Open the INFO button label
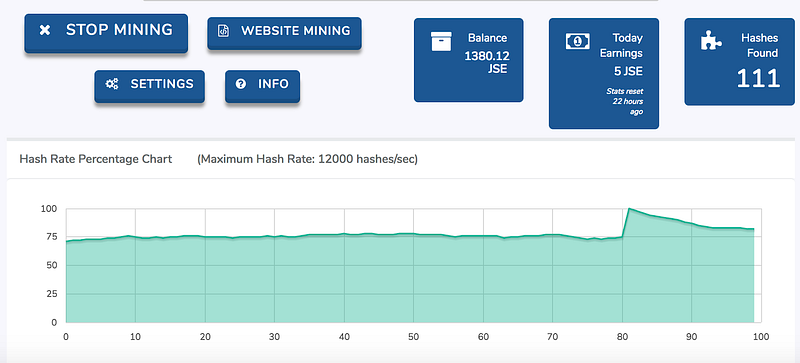 pyautogui.click(x=273, y=84)
